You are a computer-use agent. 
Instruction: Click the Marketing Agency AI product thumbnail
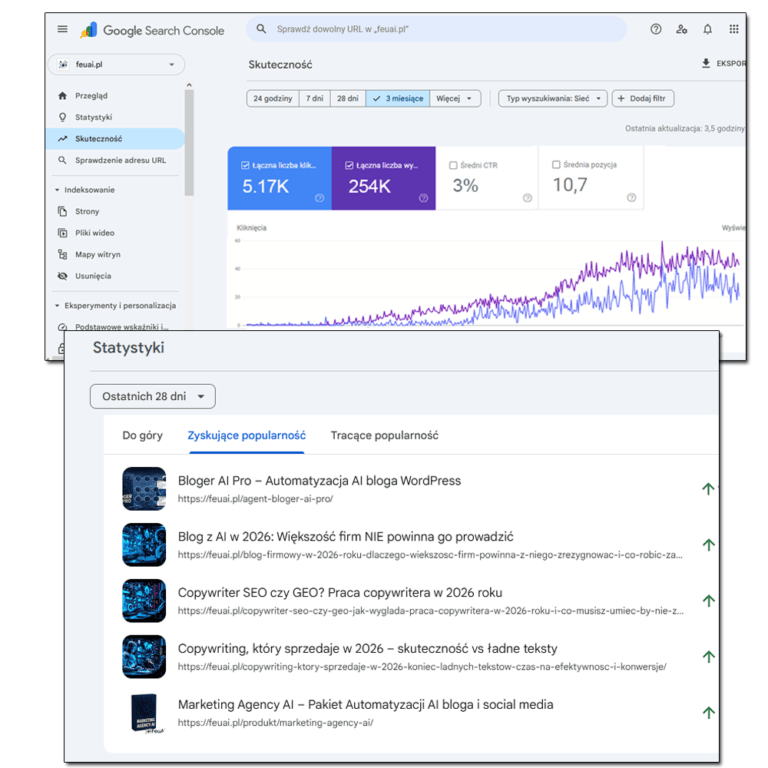144,713
